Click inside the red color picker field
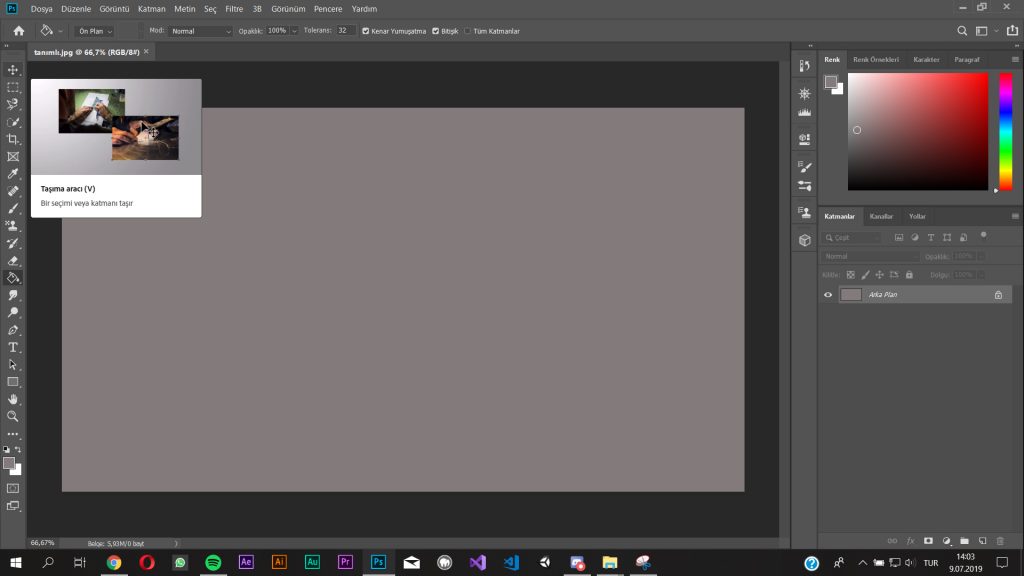The width and height of the screenshot is (1024, 576). pos(917,131)
